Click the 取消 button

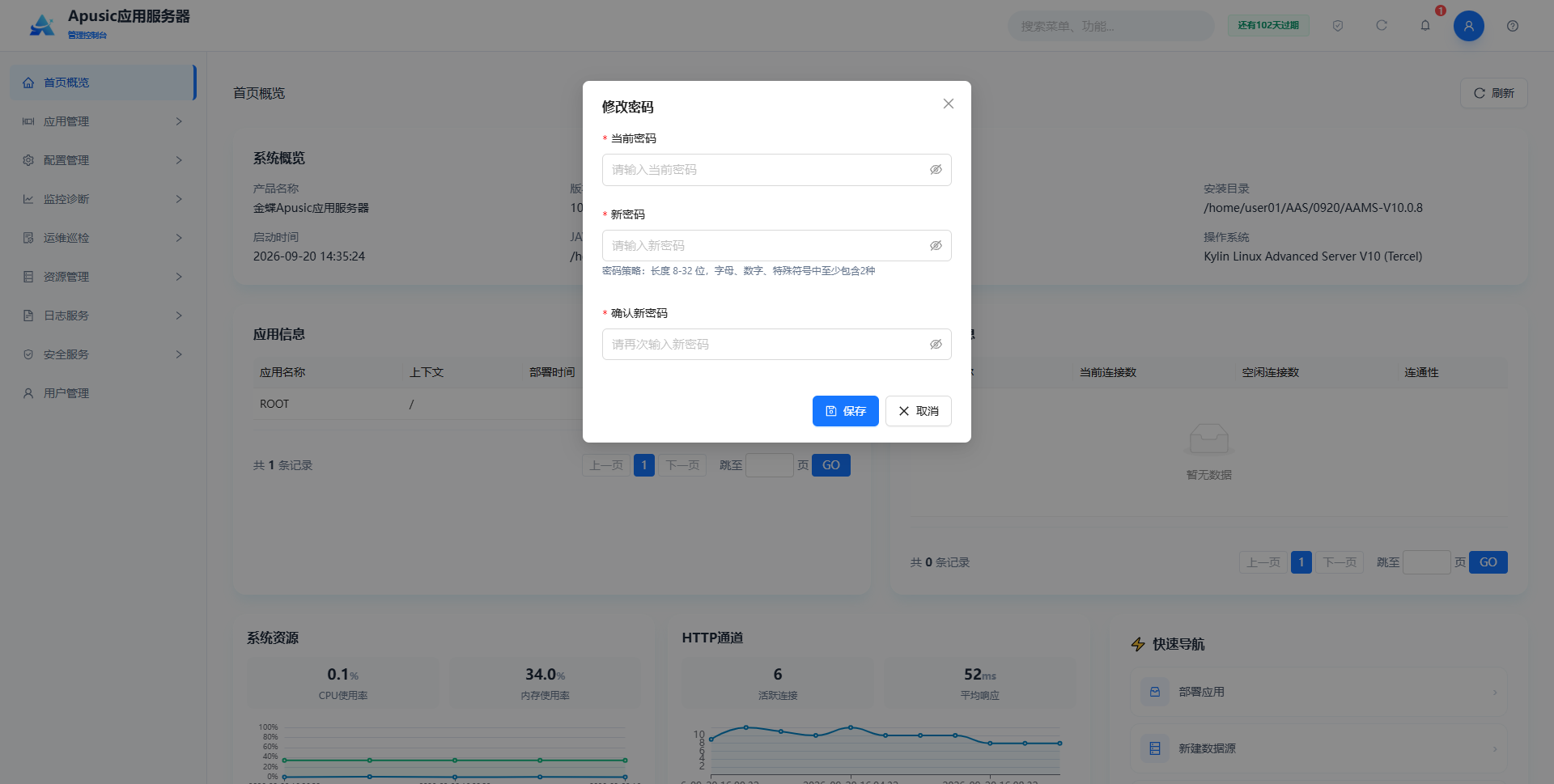click(x=918, y=411)
